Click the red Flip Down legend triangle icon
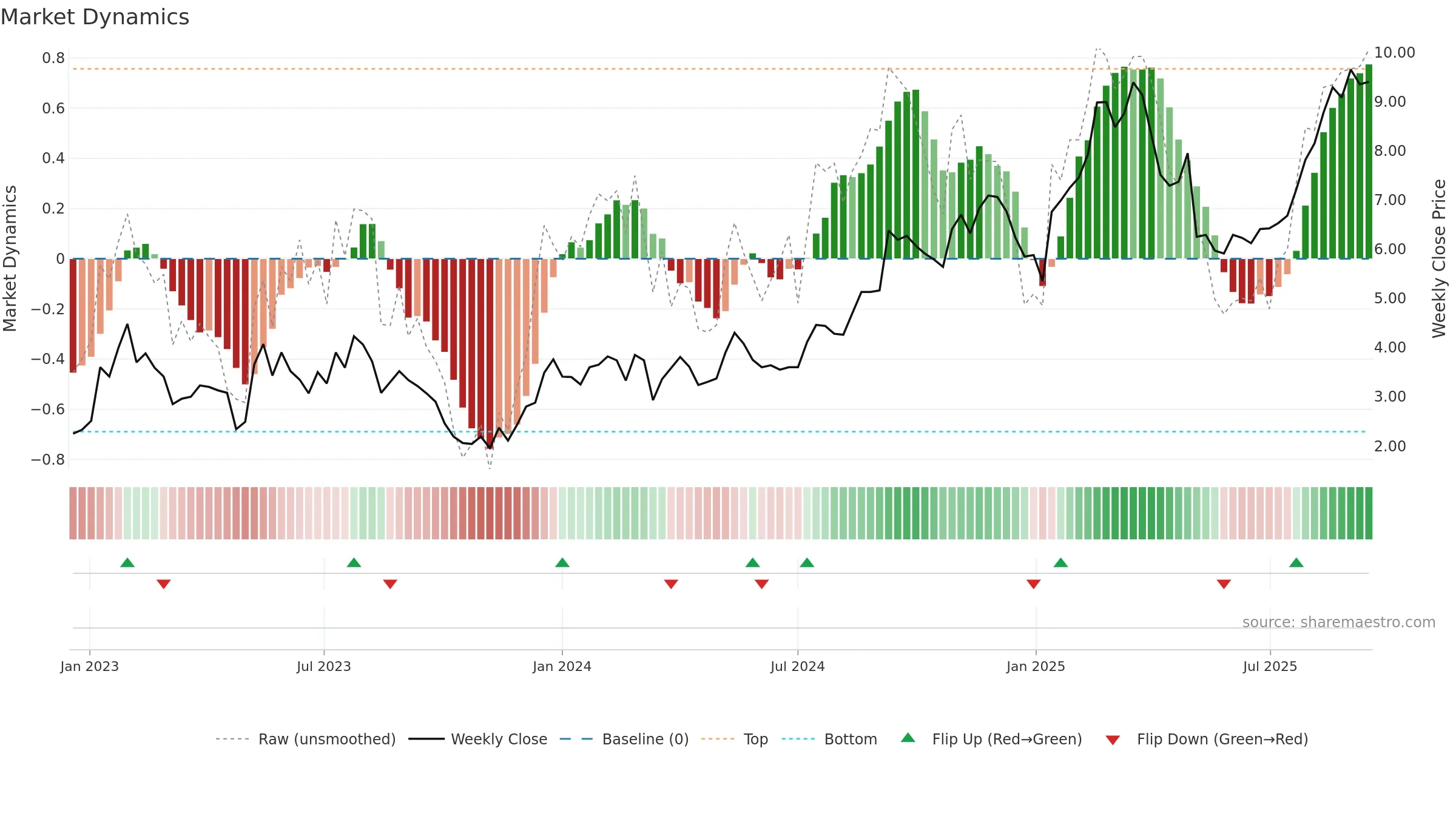The image size is (1456, 819). pyautogui.click(x=1113, y=740)
